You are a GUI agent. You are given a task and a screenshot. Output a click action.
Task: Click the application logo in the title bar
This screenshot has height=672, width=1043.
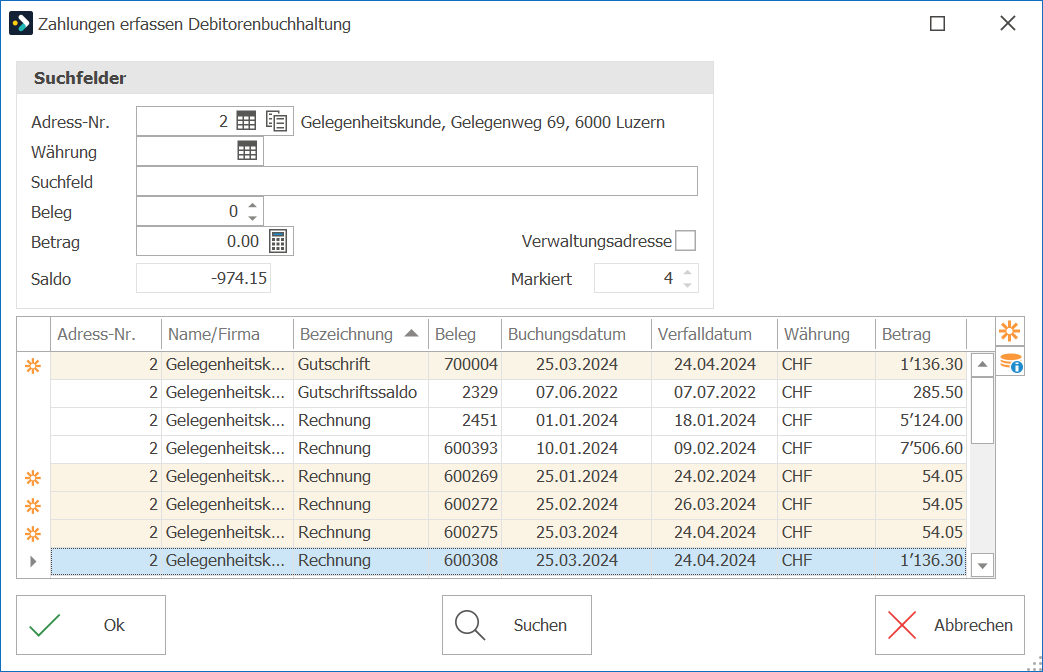pos(21,23)
